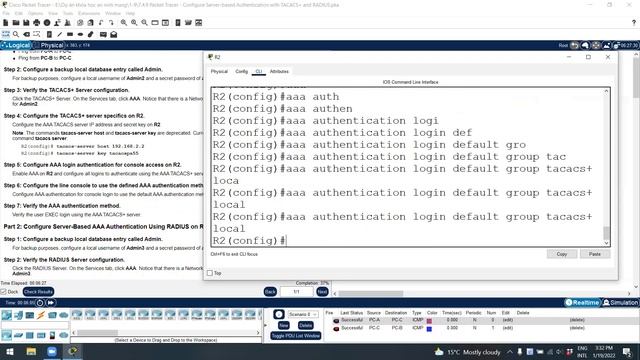This screenshot has width=640, height=360.
Task: Click the device list horizontal scrollbar
Action: point(97,333)
